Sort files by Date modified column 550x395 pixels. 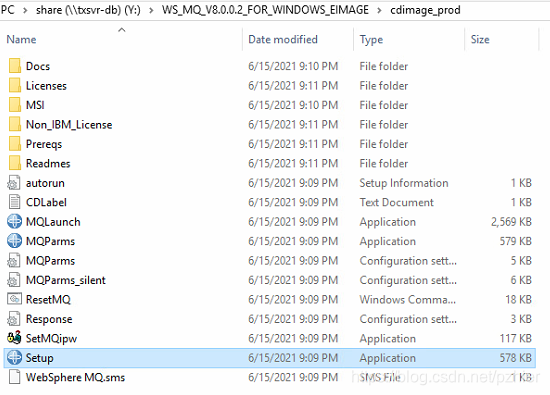[283, 39]
